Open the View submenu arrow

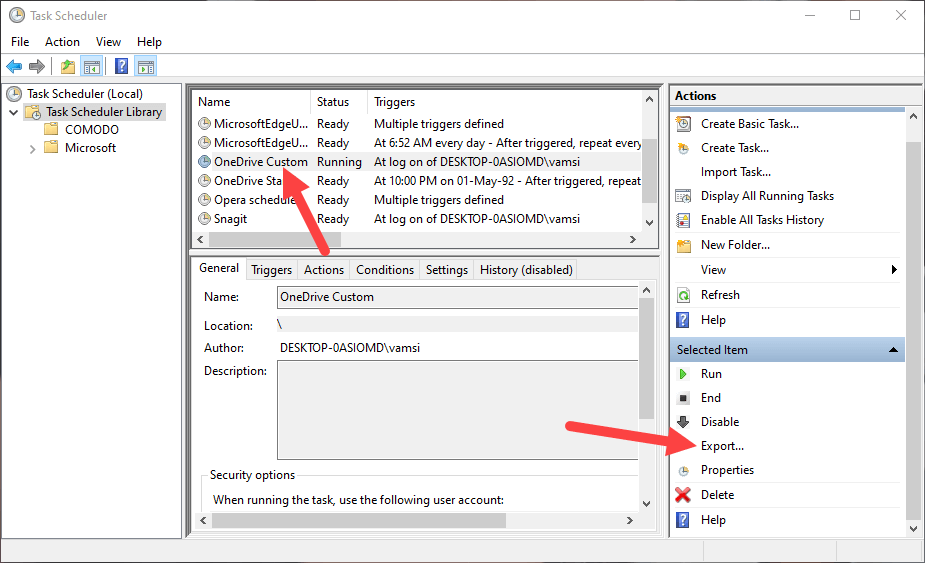[x=894, y=270]
